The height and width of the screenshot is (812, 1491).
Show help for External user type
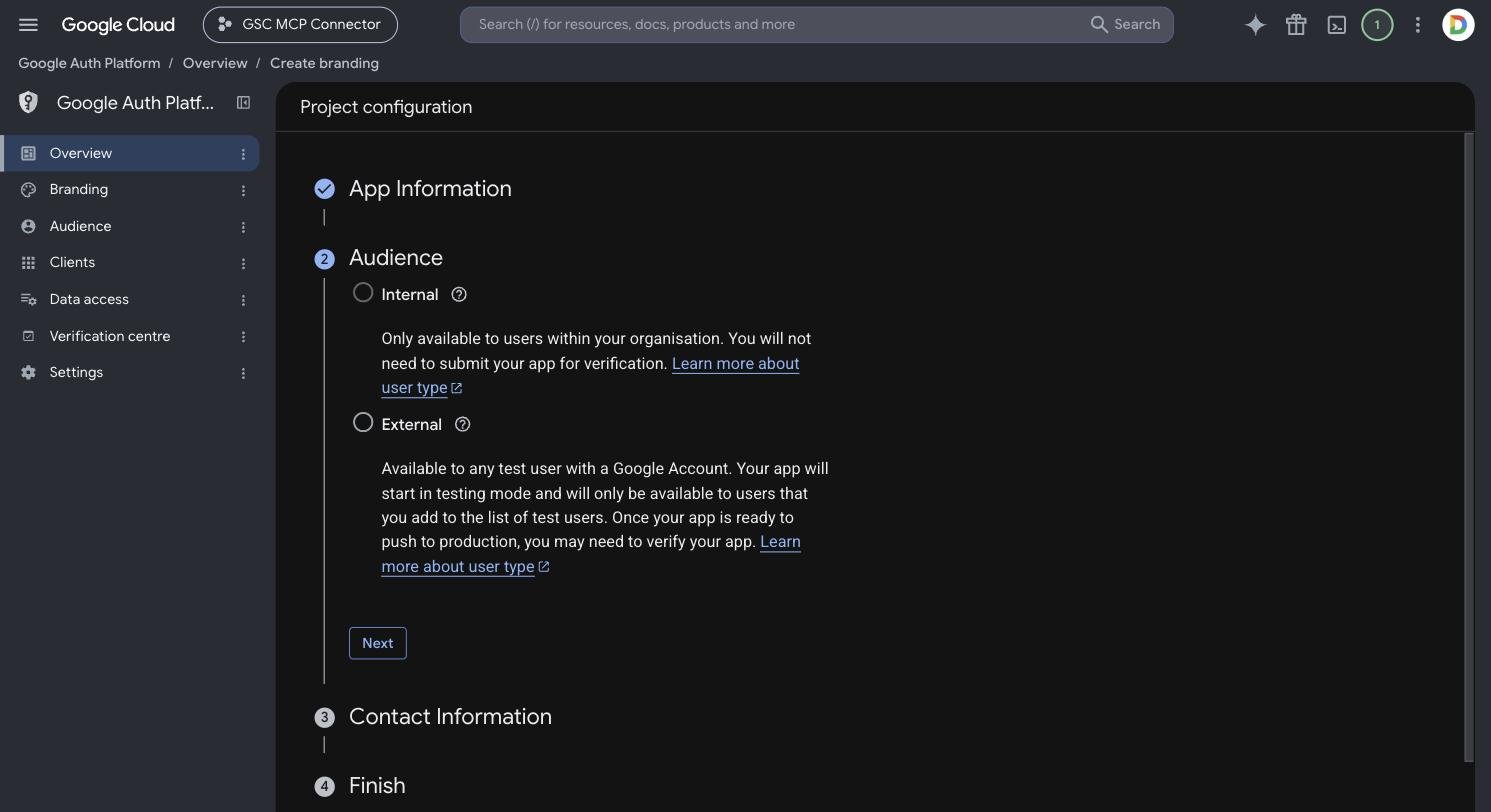462,424
